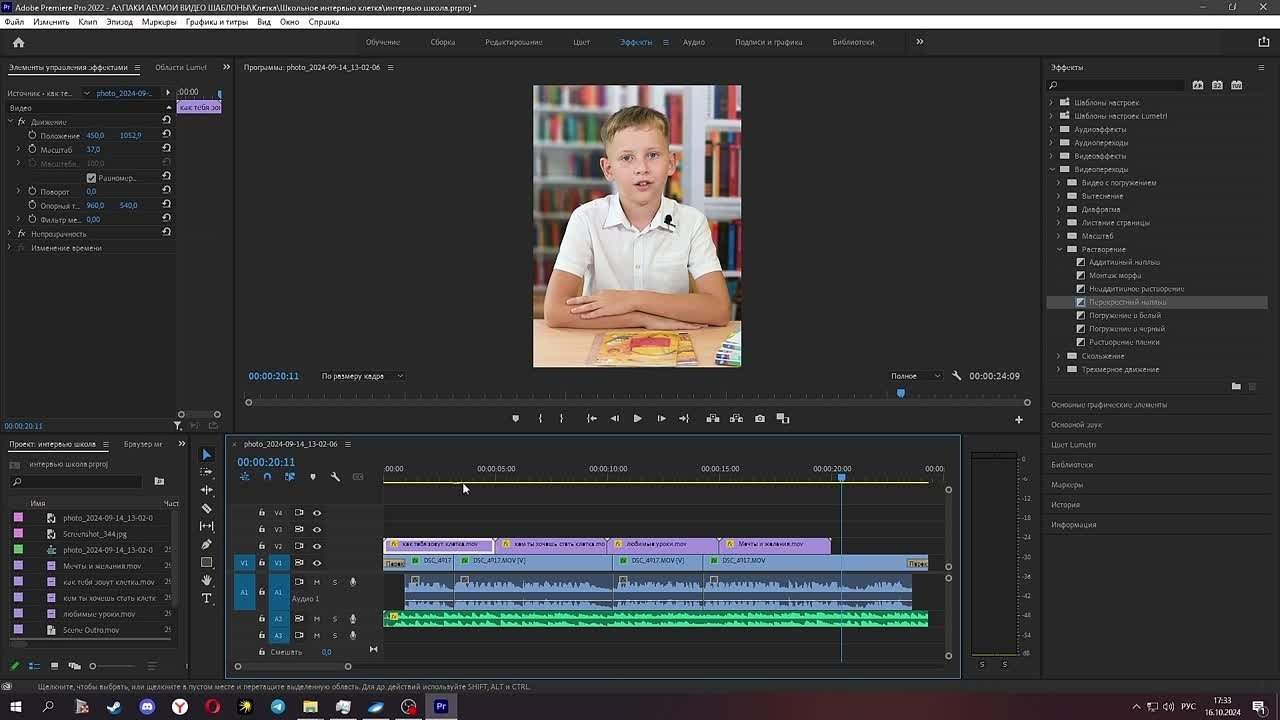
Task: Click the camera icon to export a frame
Action: point(760,418)
